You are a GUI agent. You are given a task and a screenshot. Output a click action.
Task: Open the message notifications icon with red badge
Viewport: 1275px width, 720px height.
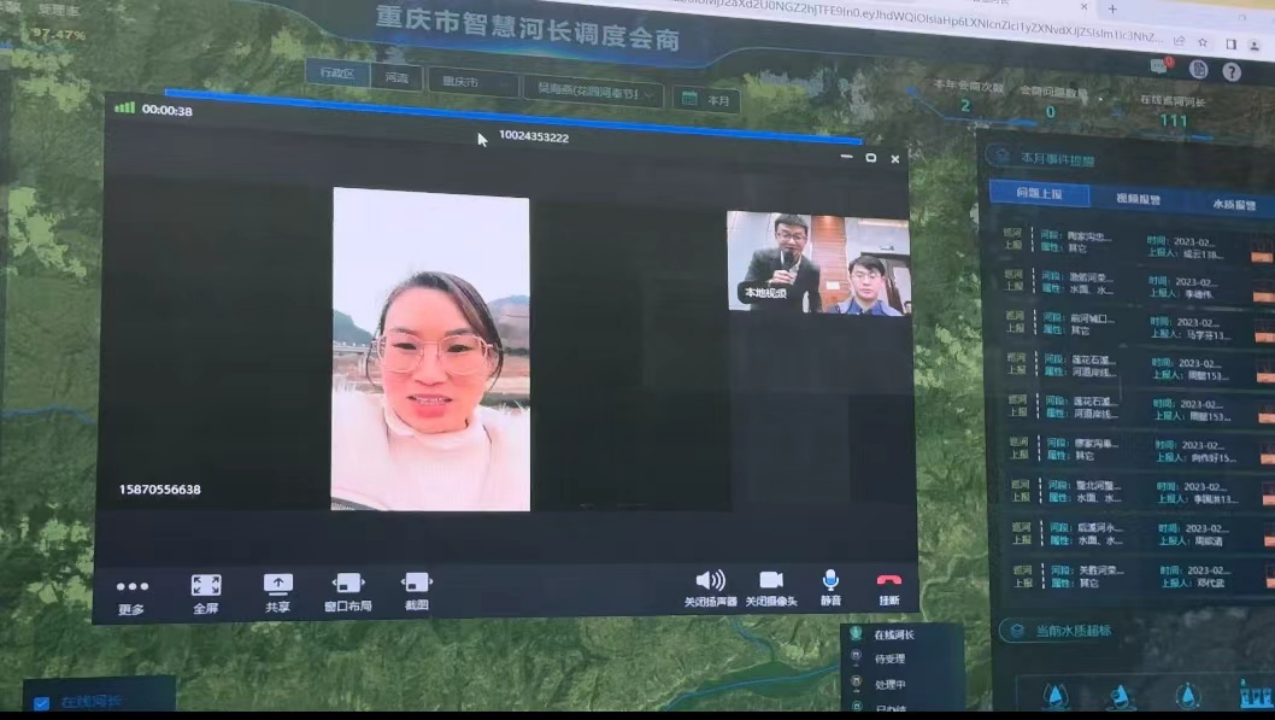click(1161, 66)
